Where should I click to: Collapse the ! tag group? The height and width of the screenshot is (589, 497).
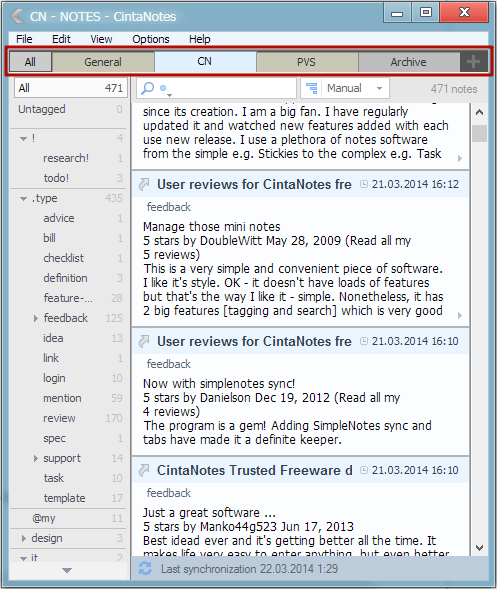click(x=23, y=139)
